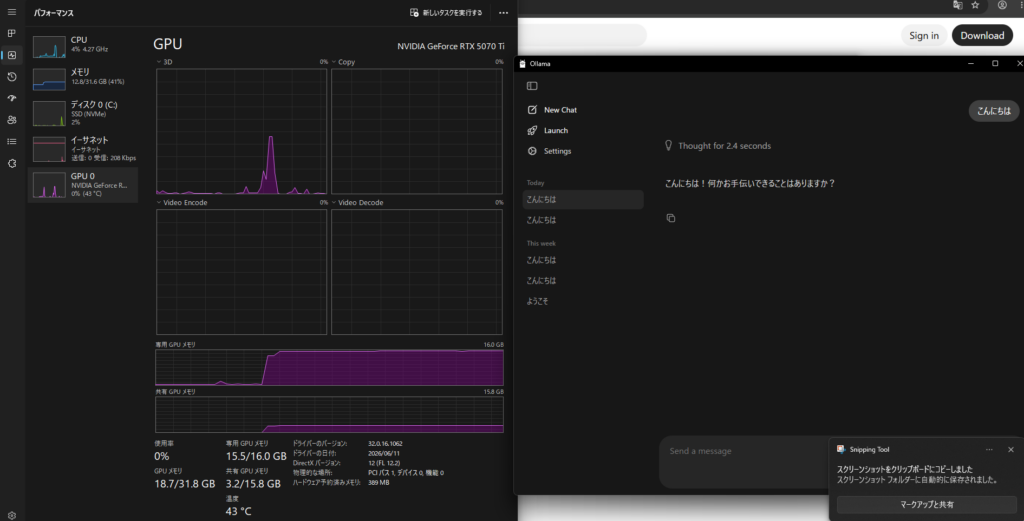Open Task Manager settings gear
Image resolution: width=1024 pixels, height=521 pixels.
tap(11, 515)
